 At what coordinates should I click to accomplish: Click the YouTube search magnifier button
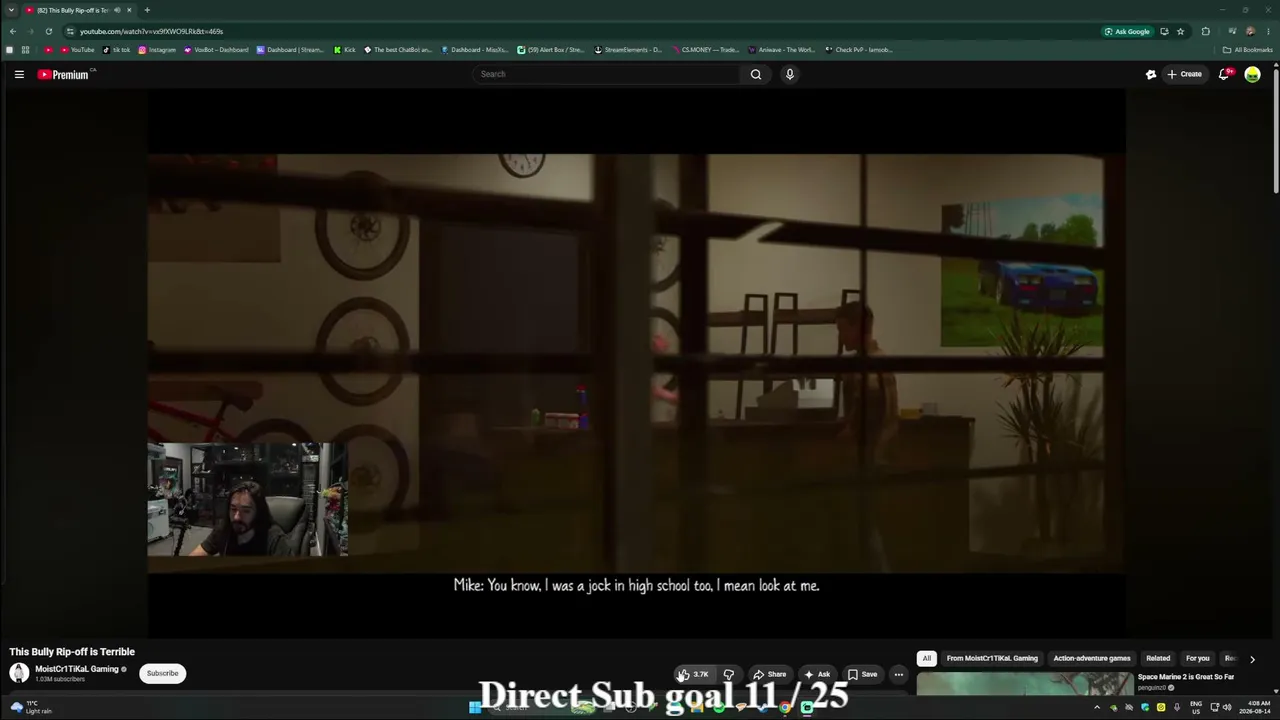[756, 74]
